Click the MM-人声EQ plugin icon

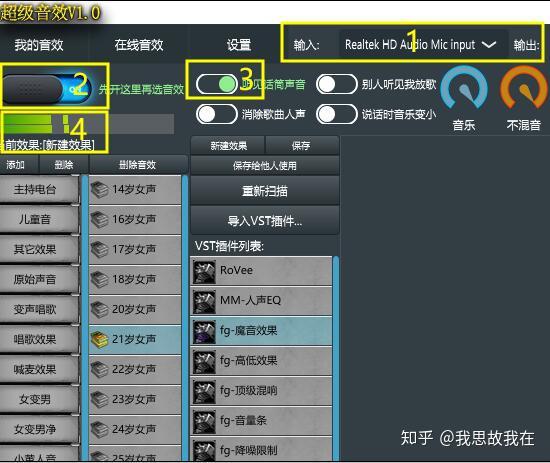204,302
